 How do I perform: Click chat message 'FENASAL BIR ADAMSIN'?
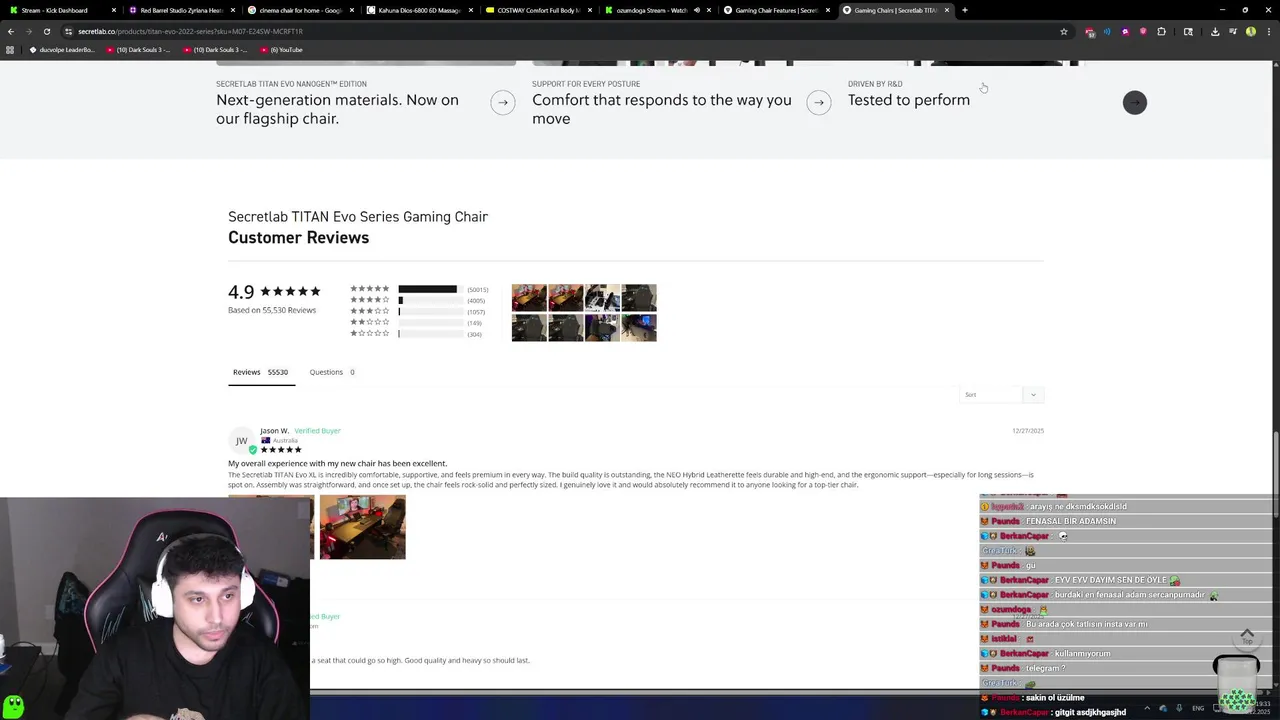pyautogui.click(x=1071, y=521)
